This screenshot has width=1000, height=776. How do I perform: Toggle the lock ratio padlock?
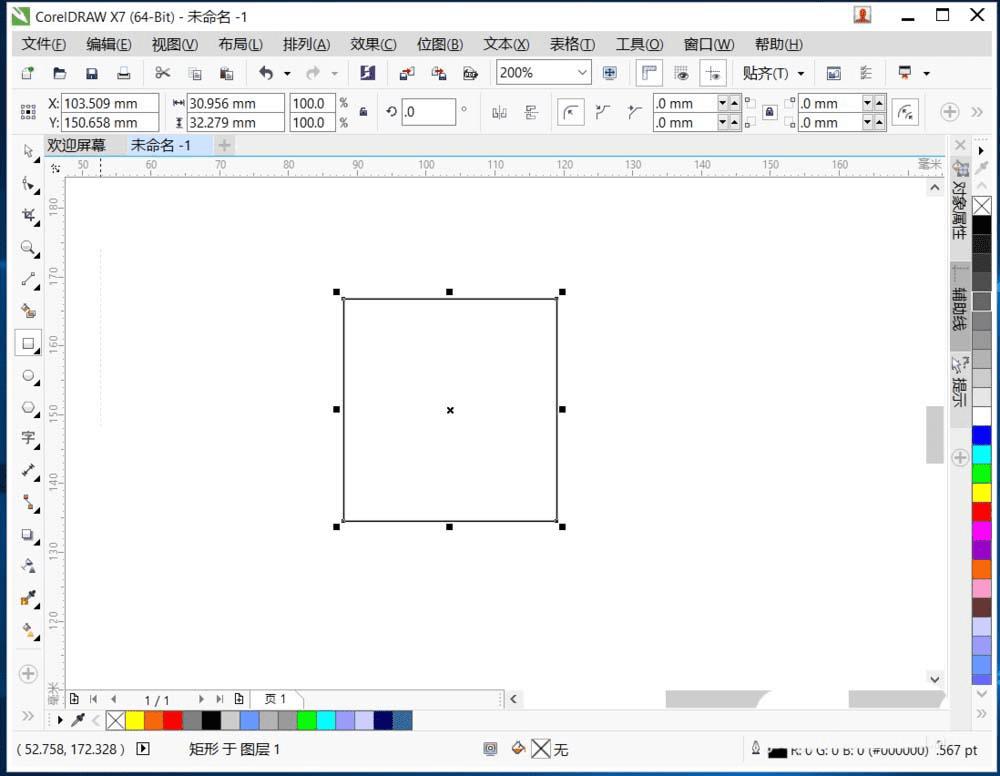tap(362, 113)
